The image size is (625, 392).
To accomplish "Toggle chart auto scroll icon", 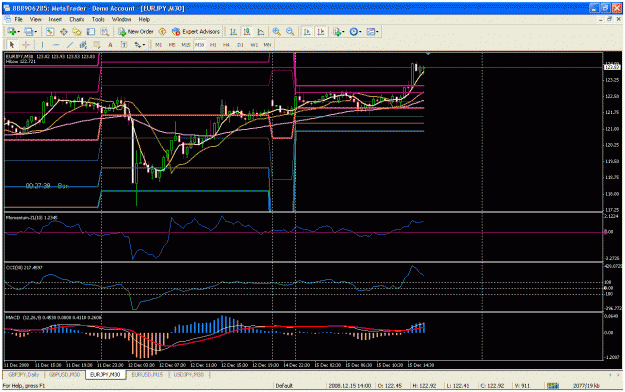I will pos(307,32).
